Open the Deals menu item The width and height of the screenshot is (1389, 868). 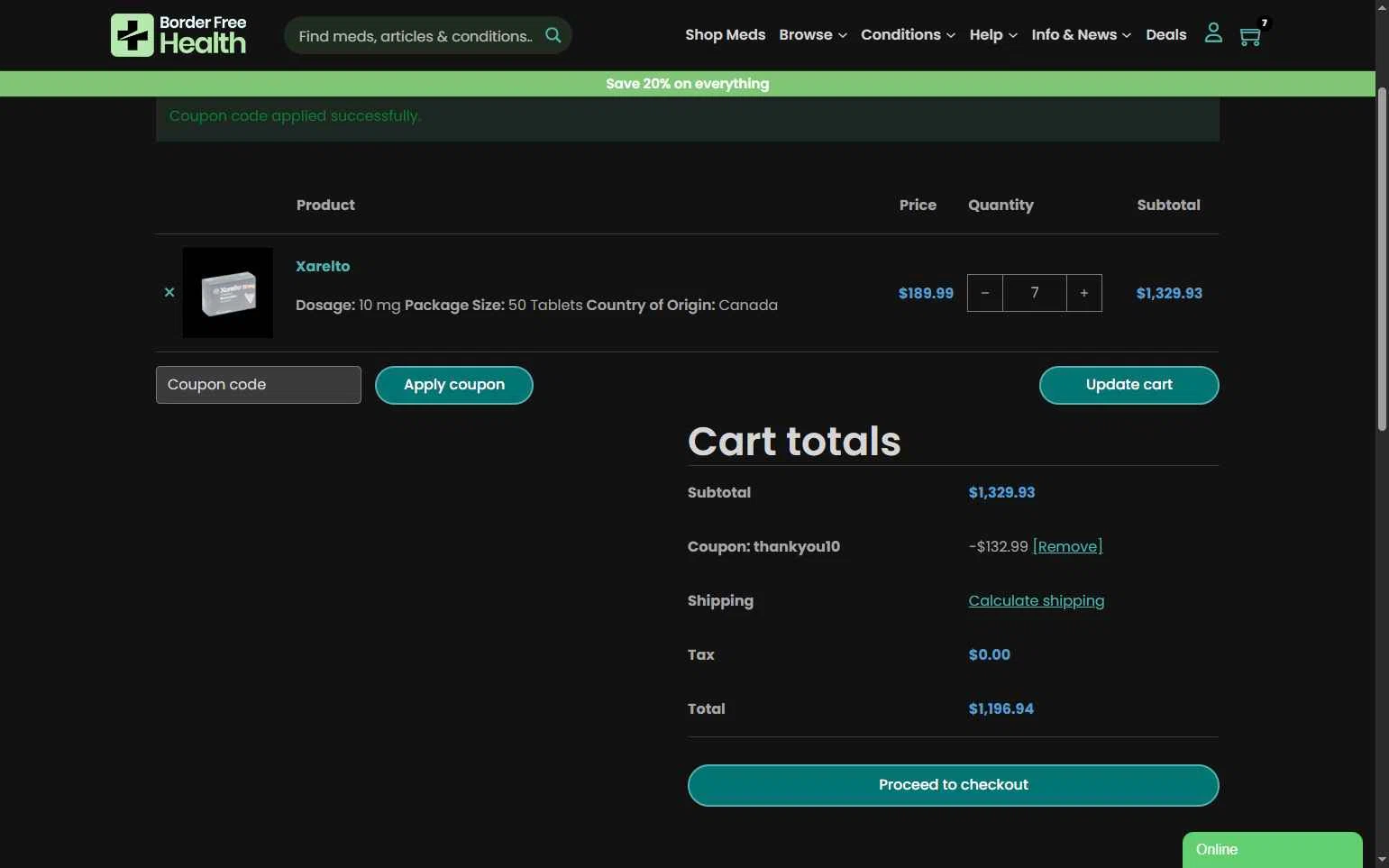[x=1165, y=34]
